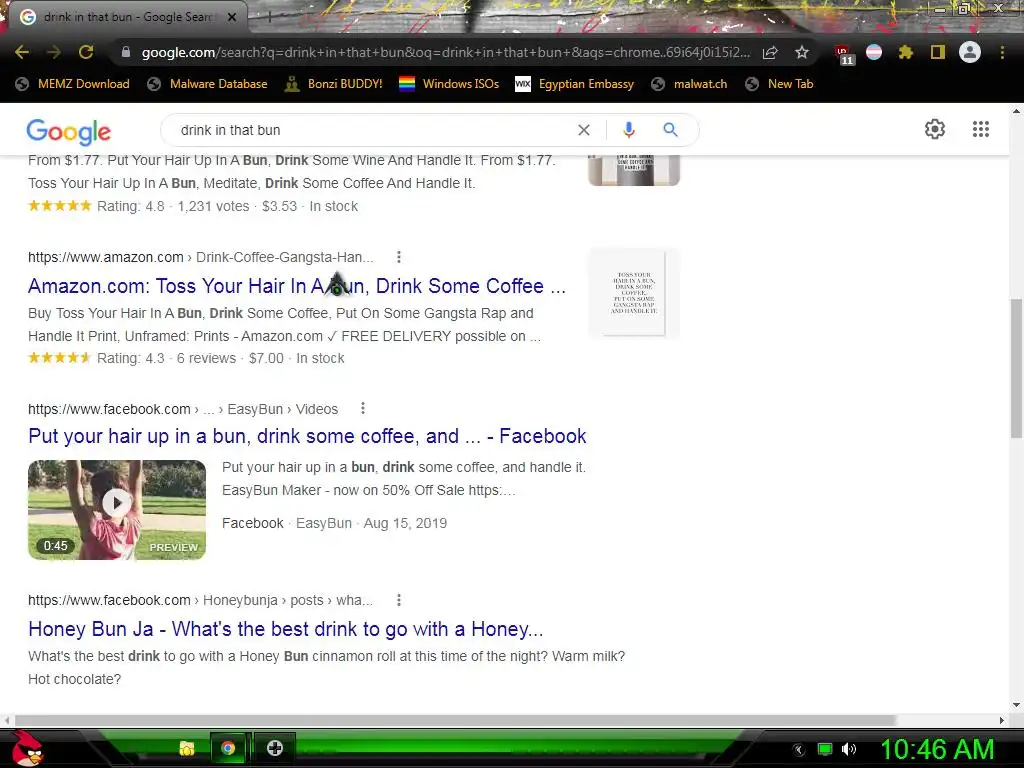
Task: Open Honeybunja result options dots
Action: (x=398, y=600)
